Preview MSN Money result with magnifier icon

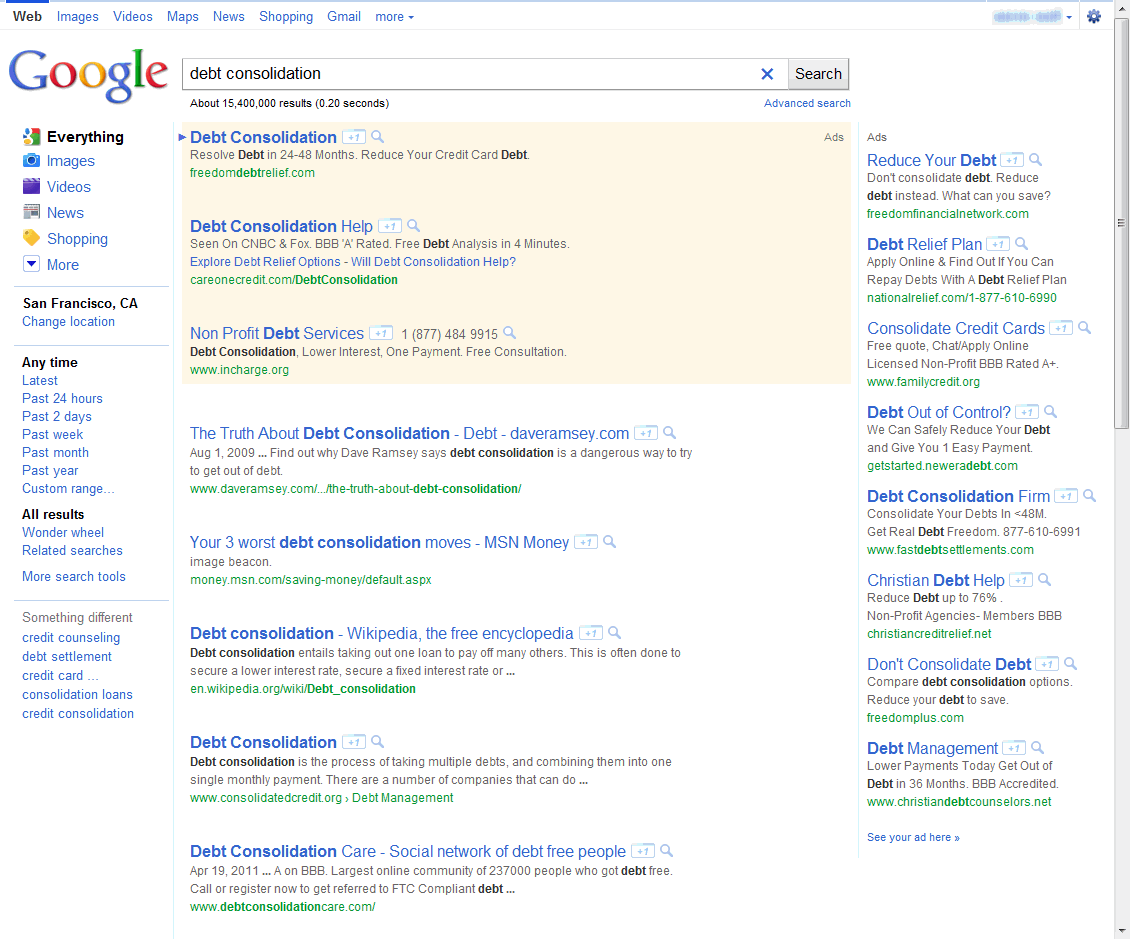pos(610,542)
